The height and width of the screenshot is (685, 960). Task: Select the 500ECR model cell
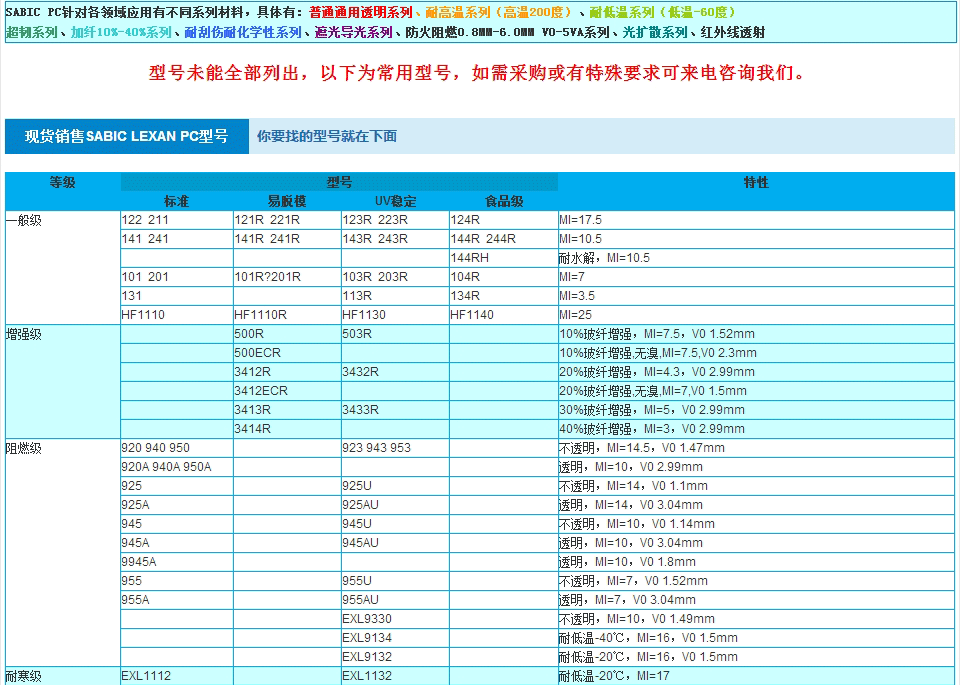coord(257,352)
